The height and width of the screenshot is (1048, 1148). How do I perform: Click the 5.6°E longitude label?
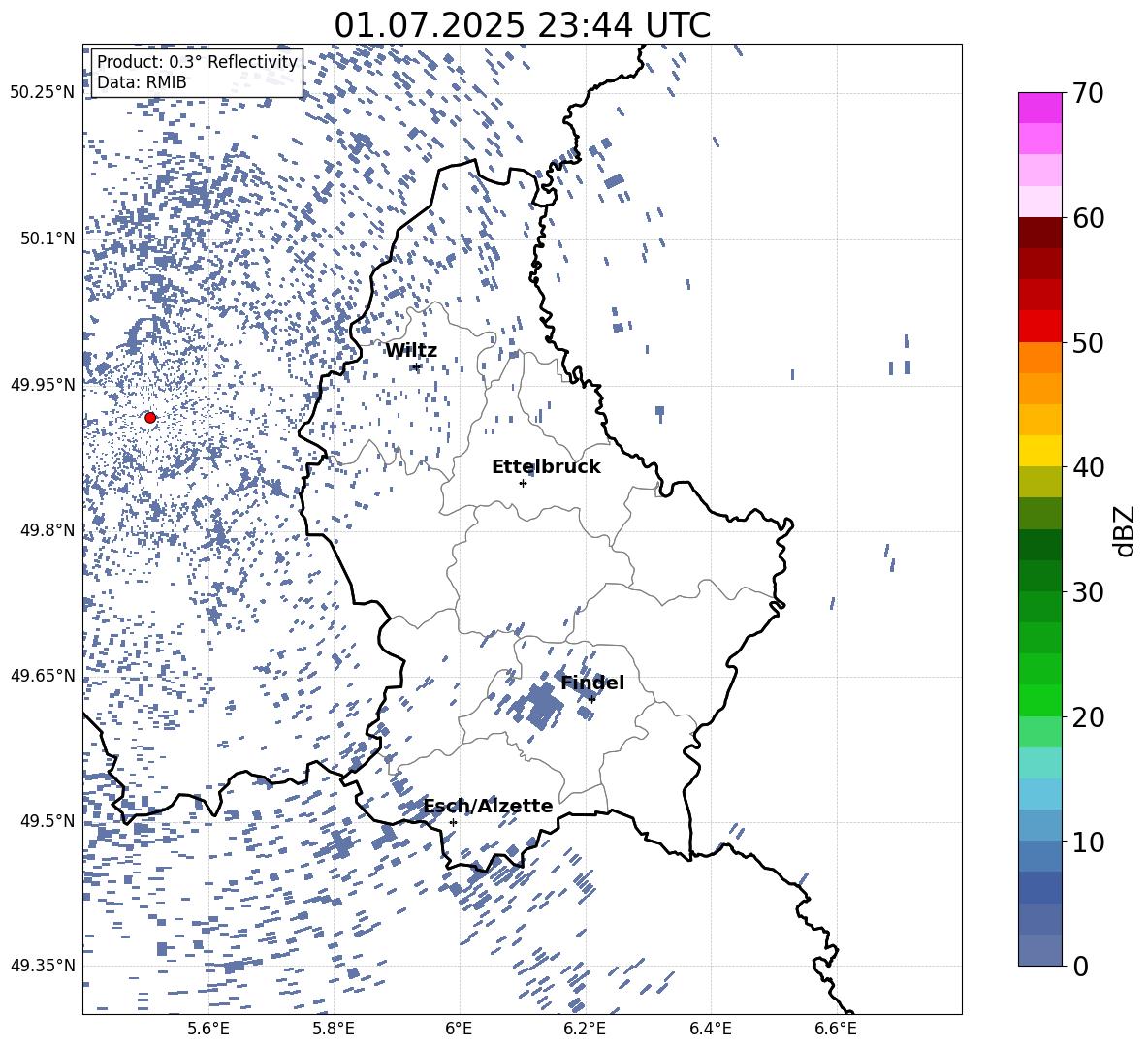(x=208, y=1029)
